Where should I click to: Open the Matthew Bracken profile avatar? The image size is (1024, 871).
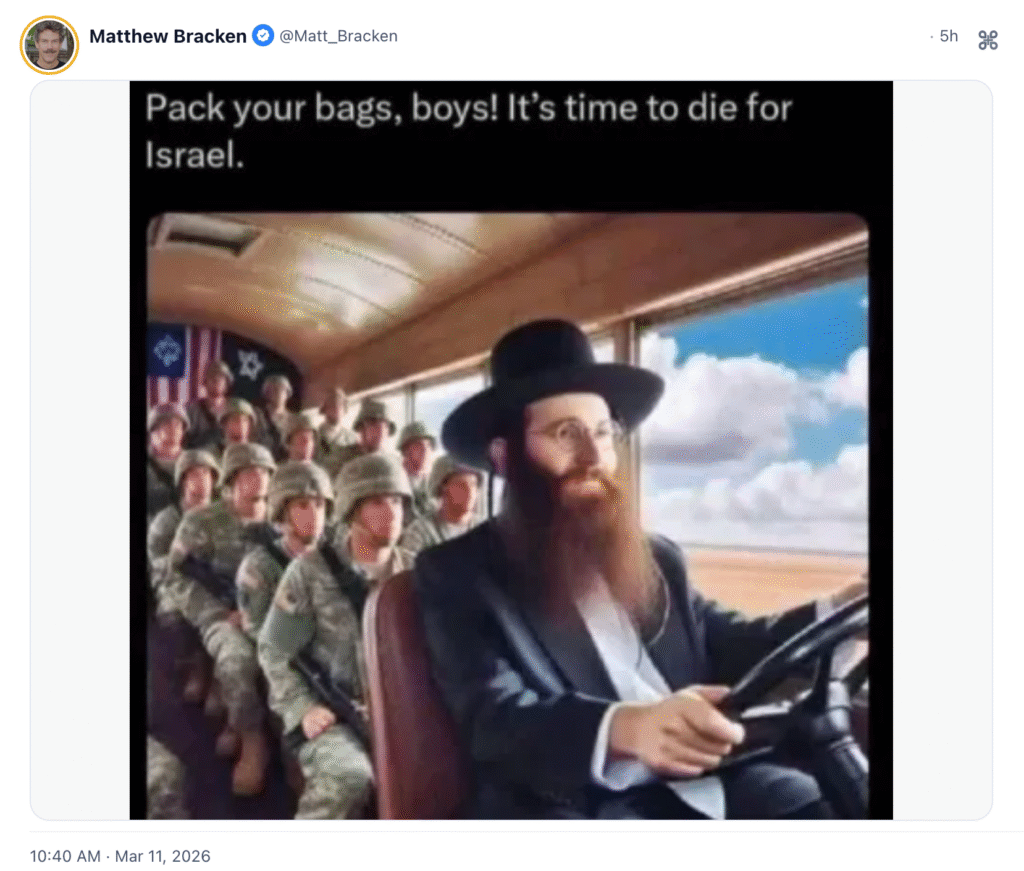click(50, 44)
